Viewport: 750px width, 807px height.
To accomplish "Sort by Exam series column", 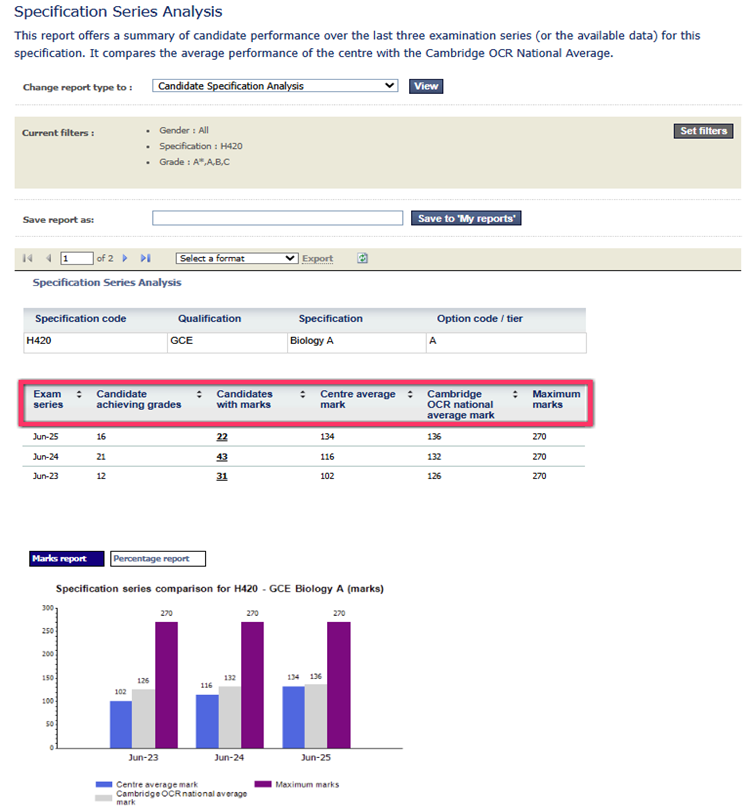I will coord(79,394).
